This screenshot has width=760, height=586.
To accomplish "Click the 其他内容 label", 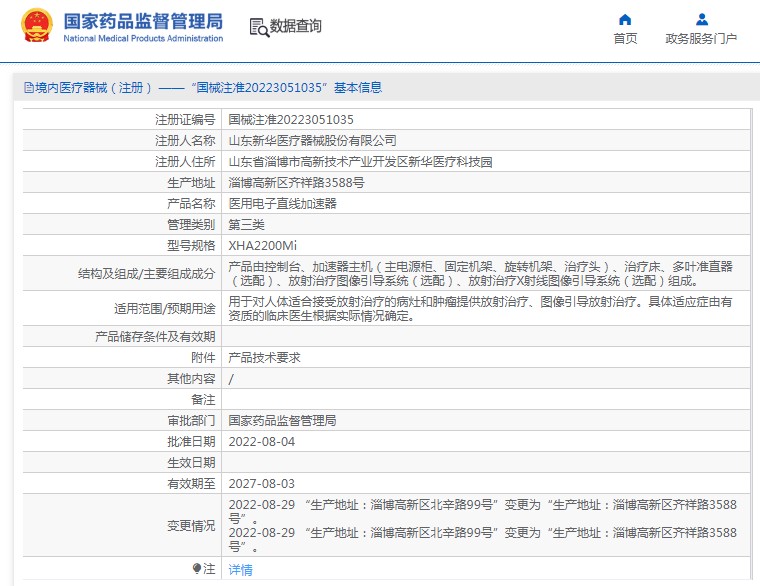I will [x=191, y=379].
